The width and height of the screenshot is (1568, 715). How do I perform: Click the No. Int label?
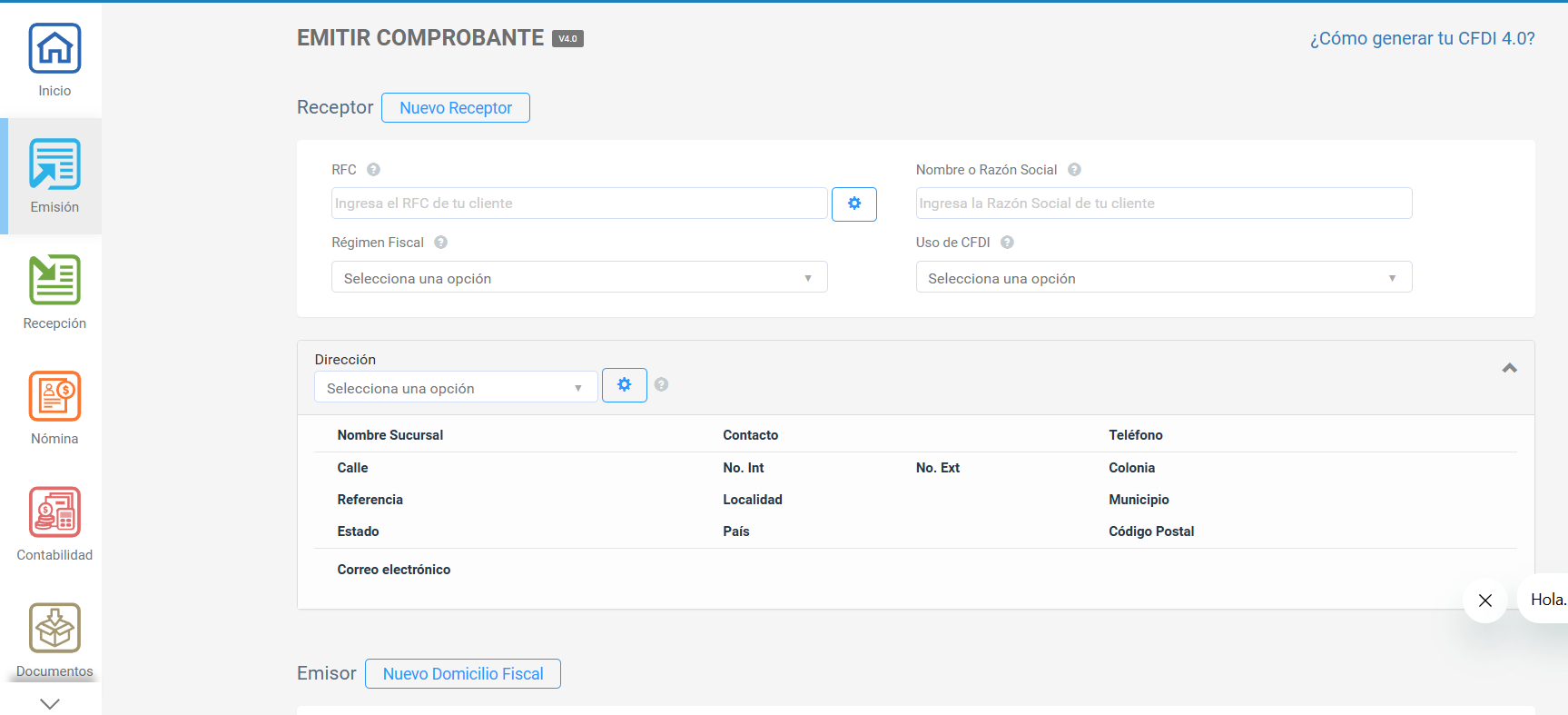click(744, 468)
